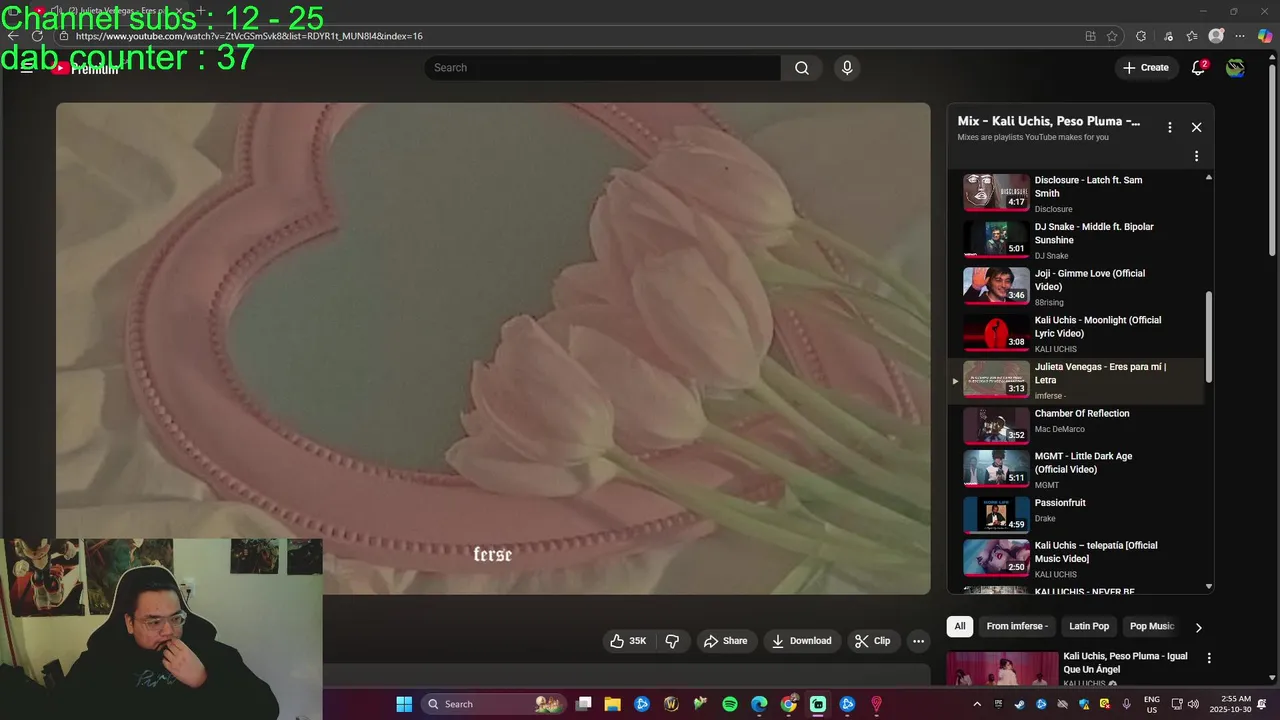
Task: Open Windows Start menu
Action: coord(404,704)
